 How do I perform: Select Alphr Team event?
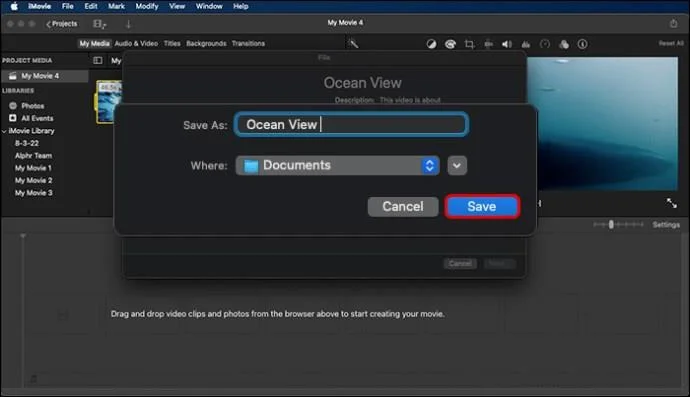click(x=33, y=155)
